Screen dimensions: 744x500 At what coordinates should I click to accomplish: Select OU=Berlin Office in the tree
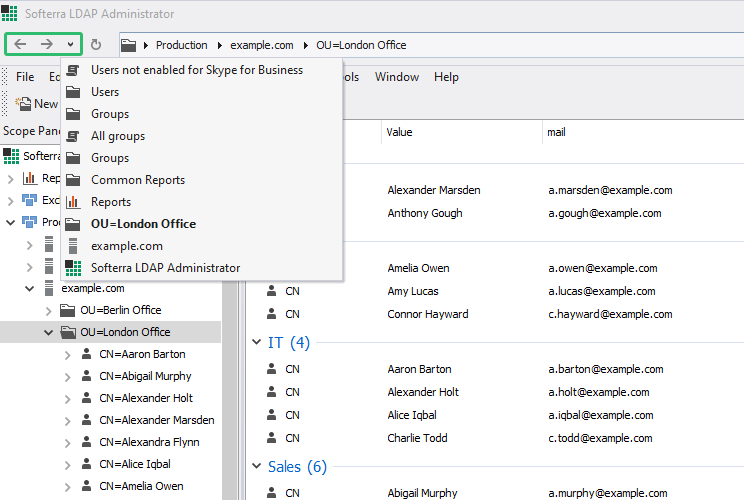click(x=121, y=310)
